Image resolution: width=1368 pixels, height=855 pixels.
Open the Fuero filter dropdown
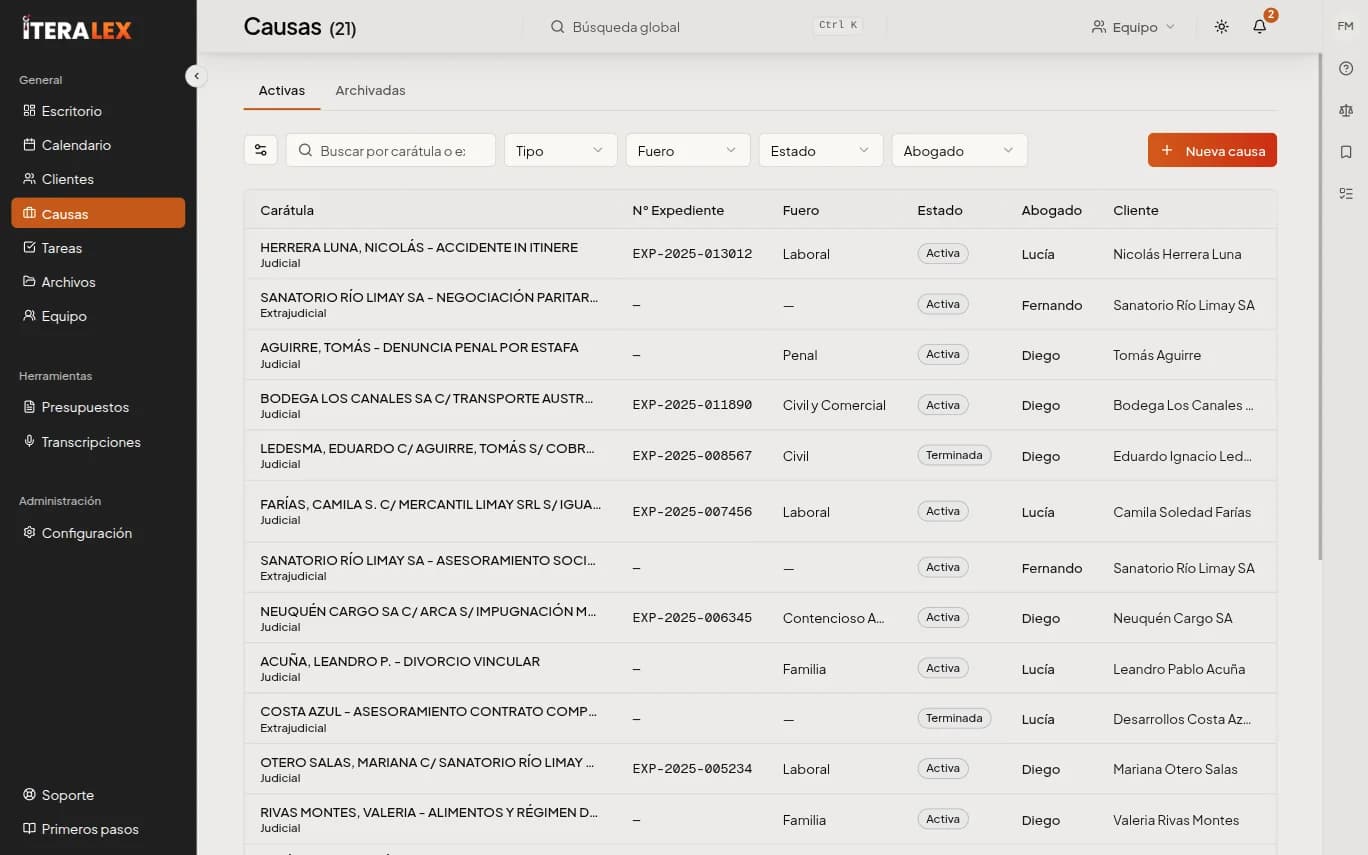tap(688, 150)
